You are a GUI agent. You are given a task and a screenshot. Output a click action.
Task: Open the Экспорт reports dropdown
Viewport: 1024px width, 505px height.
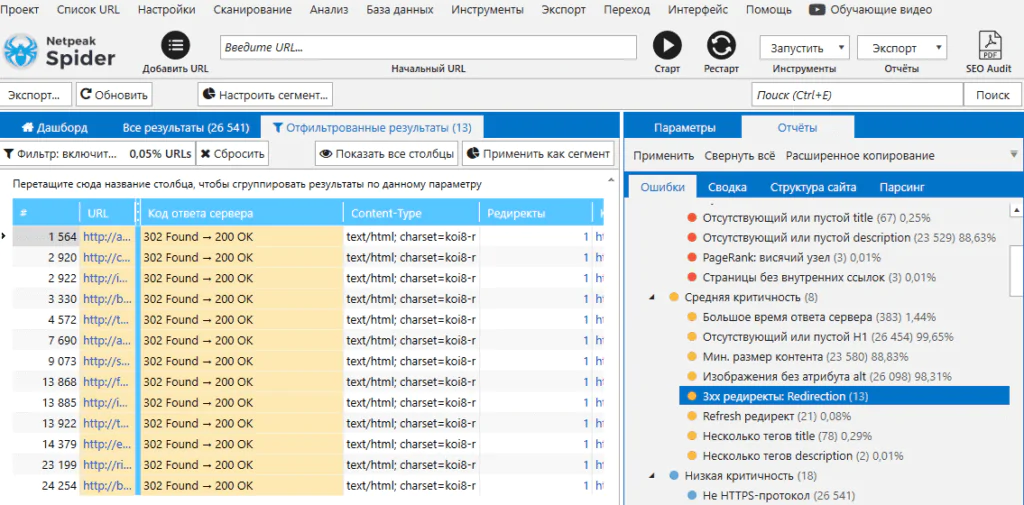click(x=902, y=48)
